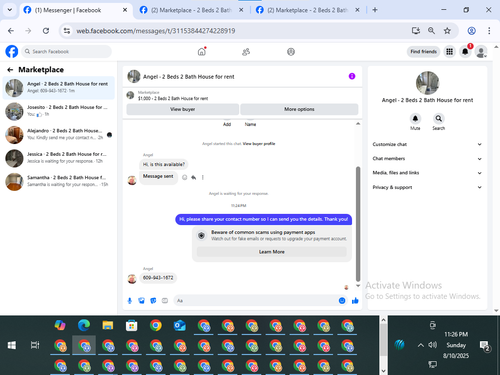Open the notifications bell icon
500x375 pixels.
pyautogui.click(x=465, y=52)
